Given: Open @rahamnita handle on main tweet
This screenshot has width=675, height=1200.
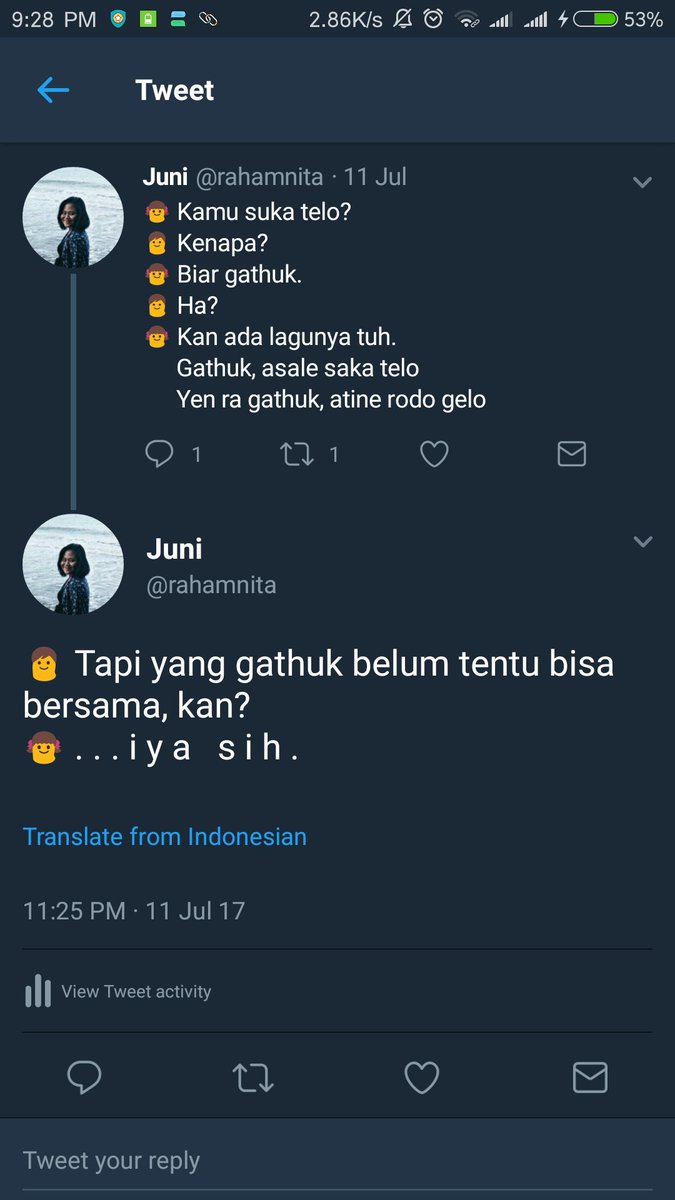Looking at the screenshot, I should (x=211, y=586).
